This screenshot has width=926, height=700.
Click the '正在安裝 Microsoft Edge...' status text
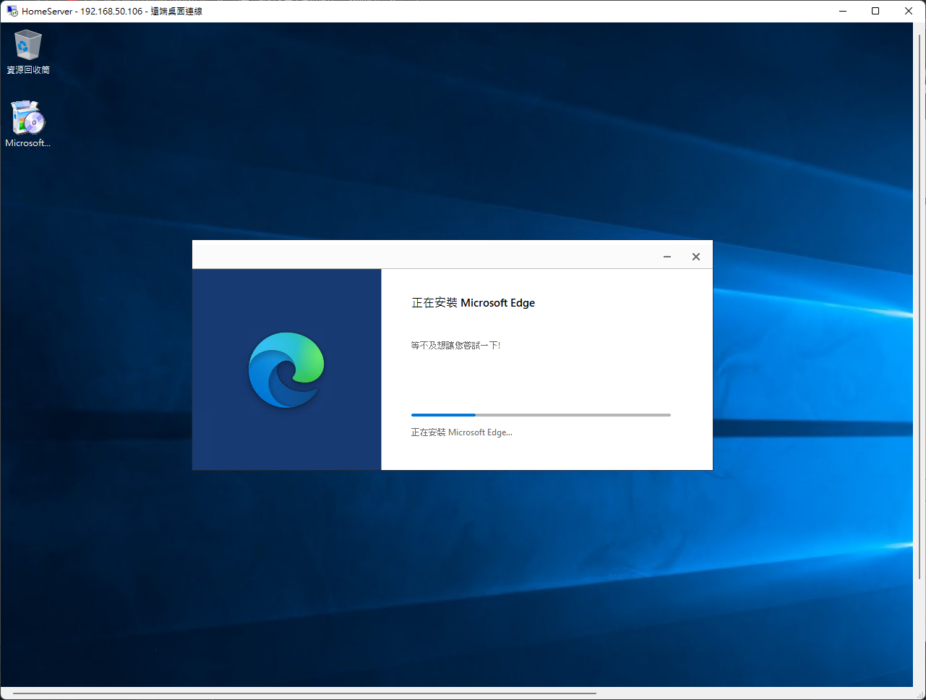click(462, 432)
